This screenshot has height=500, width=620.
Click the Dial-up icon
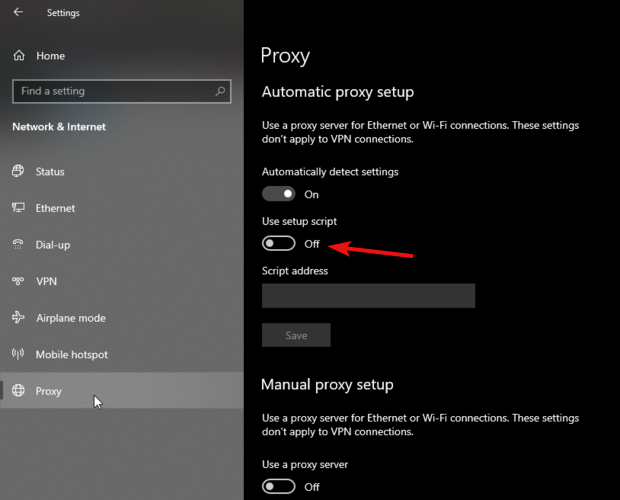point(18,244)
